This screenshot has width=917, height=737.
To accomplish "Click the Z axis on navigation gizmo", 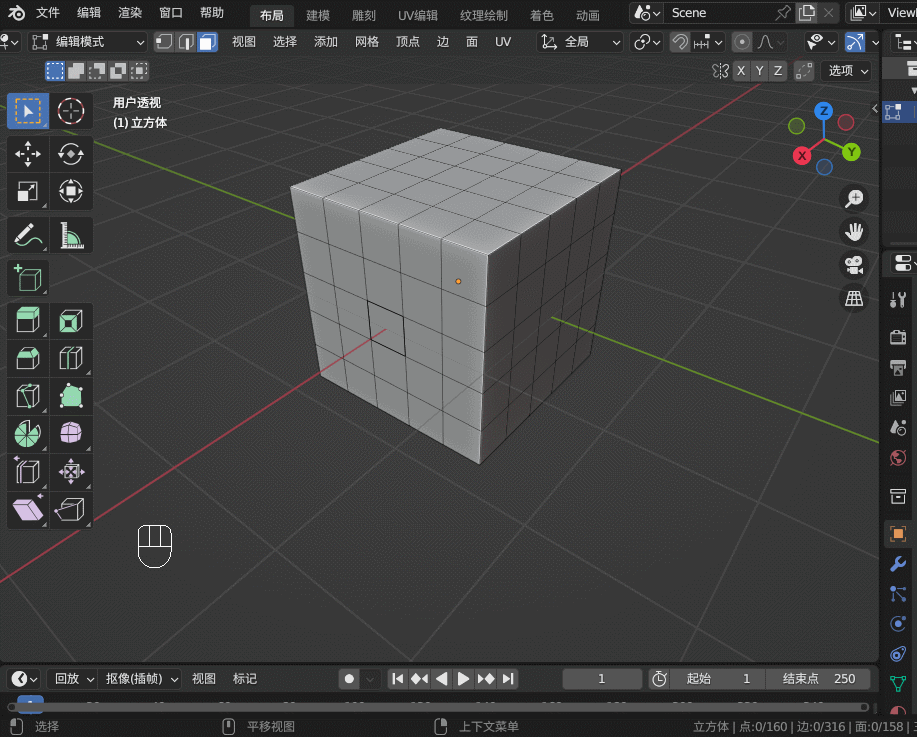I will [824, 111].
